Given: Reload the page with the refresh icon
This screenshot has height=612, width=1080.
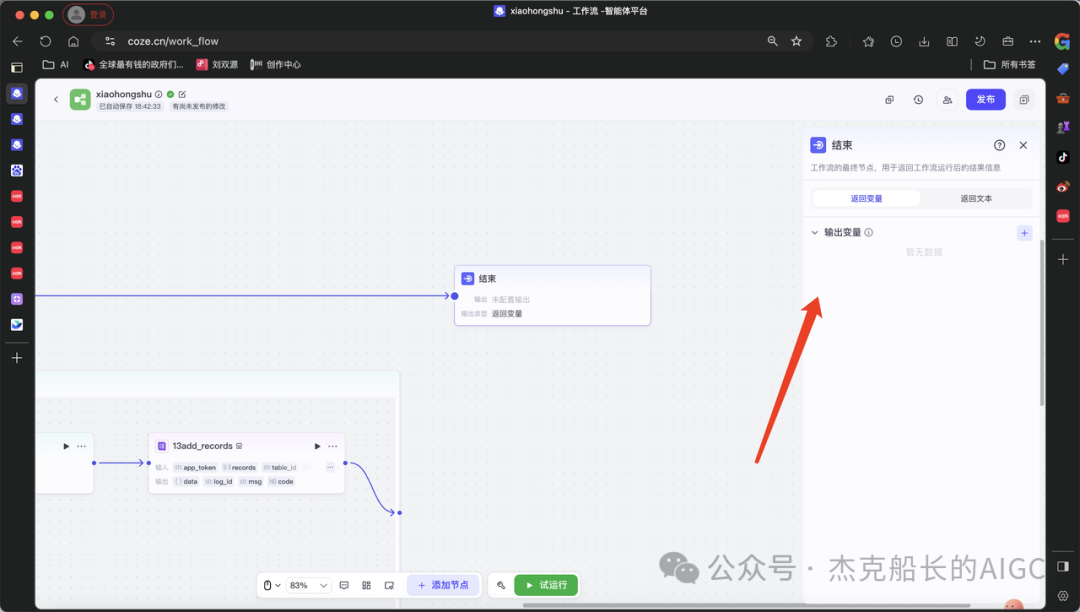Looking at the screenshot, I should coord(45,41).
